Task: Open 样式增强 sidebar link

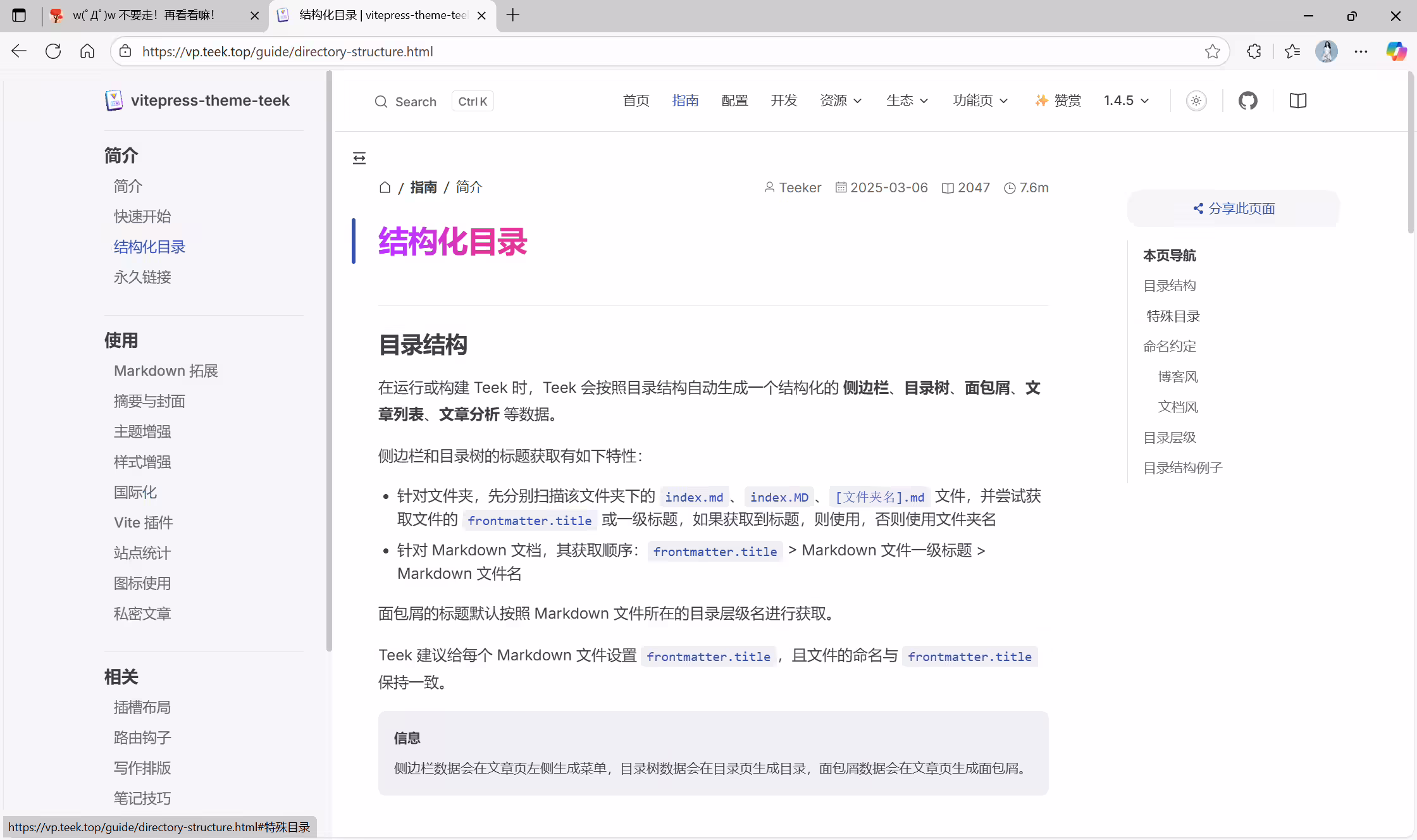Action: tap(142, 462)
